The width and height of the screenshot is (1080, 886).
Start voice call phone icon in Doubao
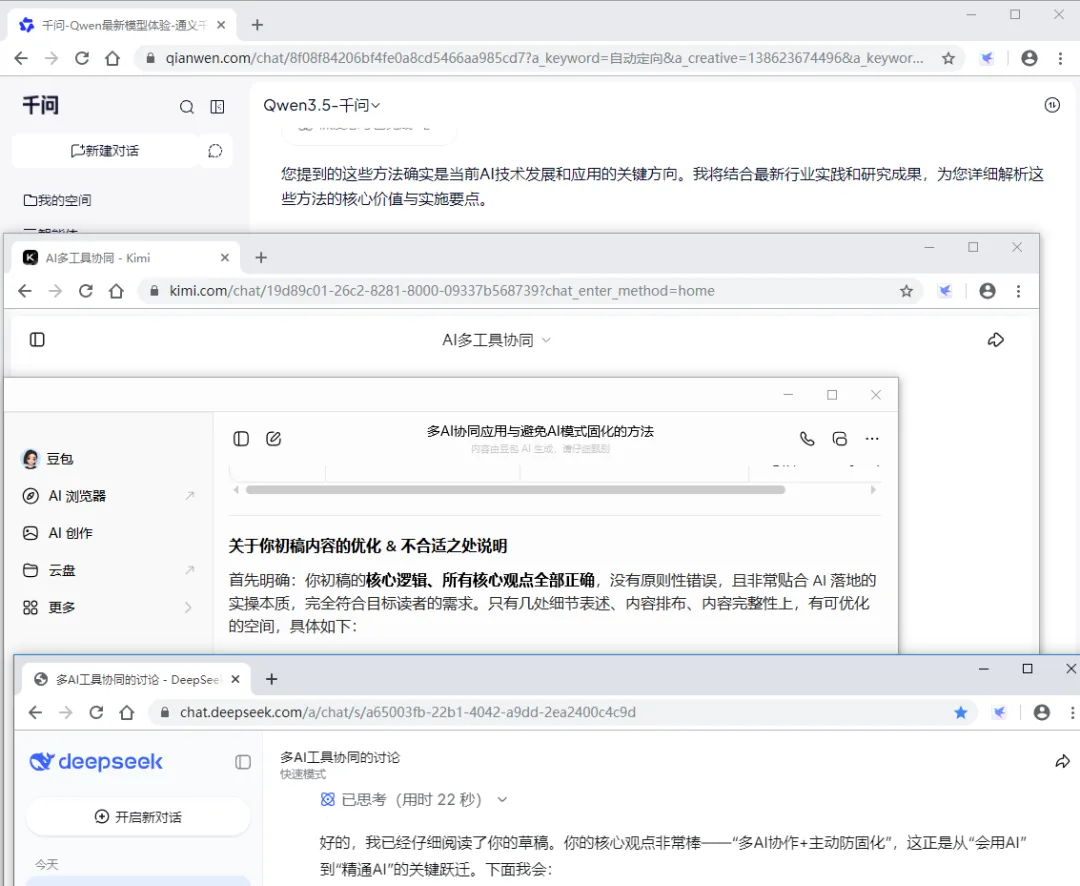point(807,439)
